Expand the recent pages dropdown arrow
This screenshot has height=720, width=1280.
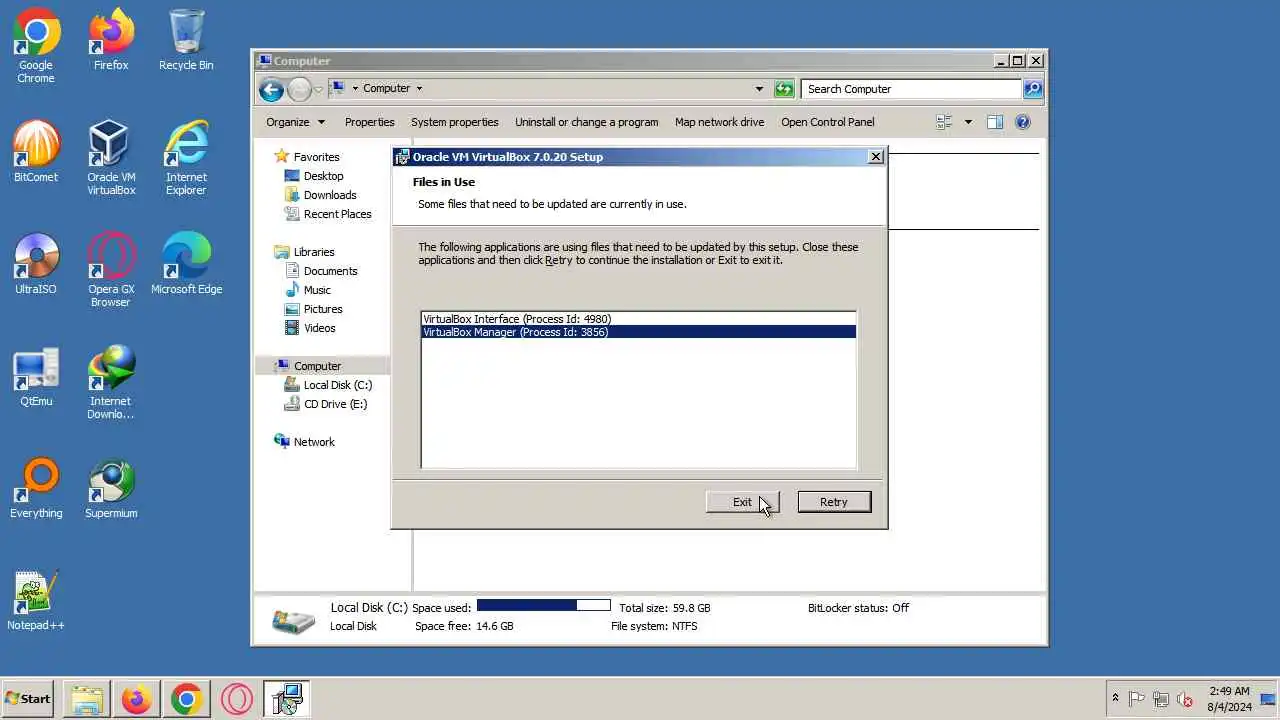318,89
